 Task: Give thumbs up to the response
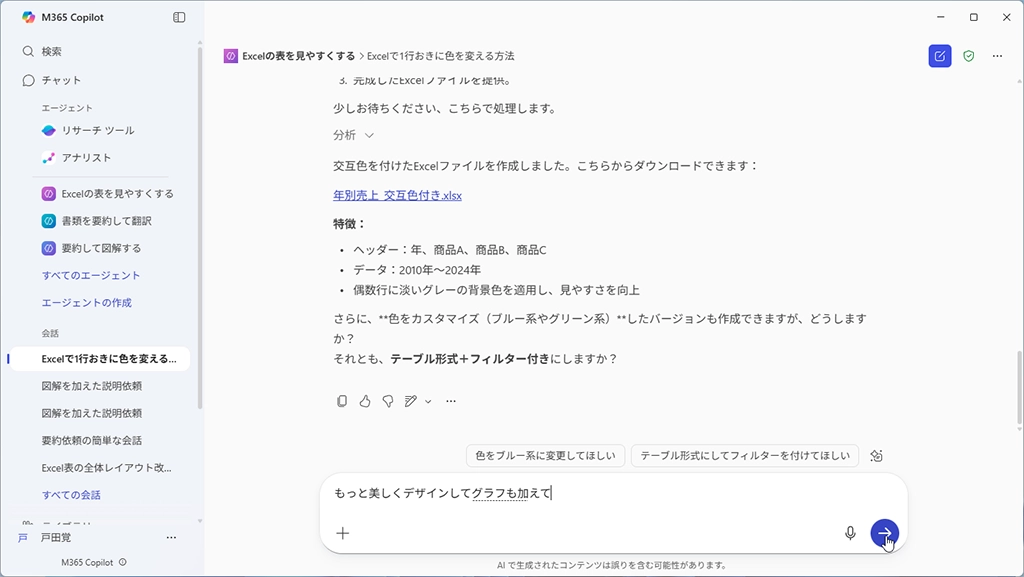coord(365,401)
